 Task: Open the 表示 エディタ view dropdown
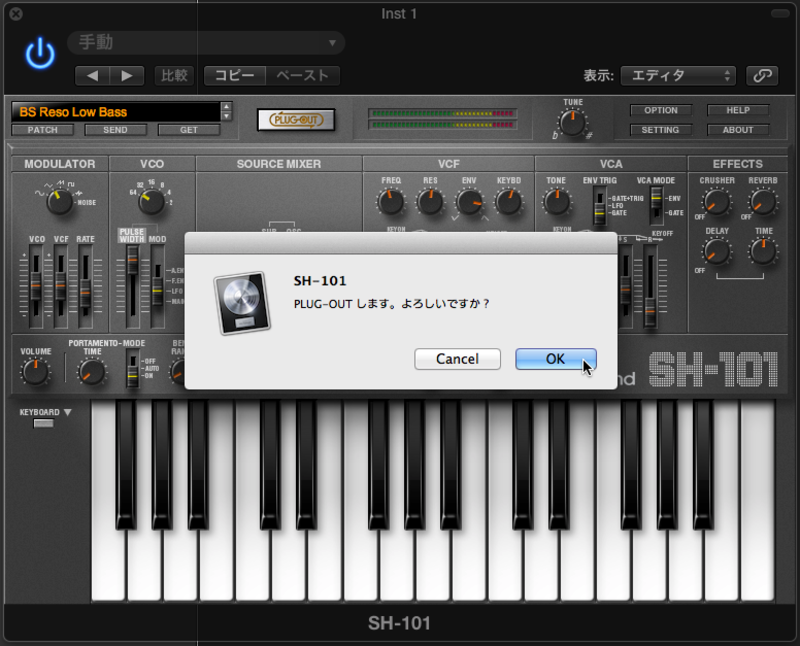pos(678,76)
